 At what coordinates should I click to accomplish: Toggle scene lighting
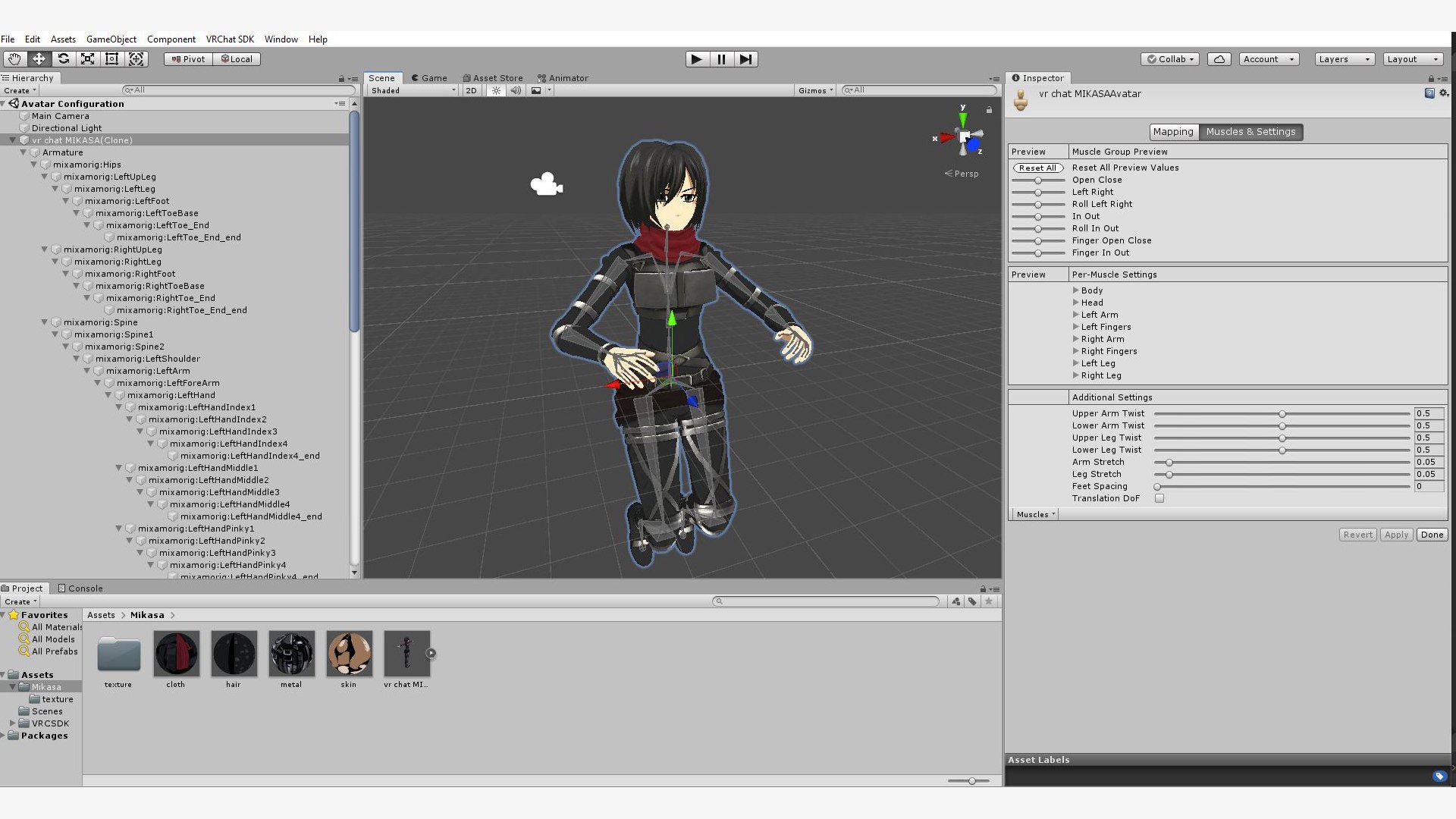[496, 90]
